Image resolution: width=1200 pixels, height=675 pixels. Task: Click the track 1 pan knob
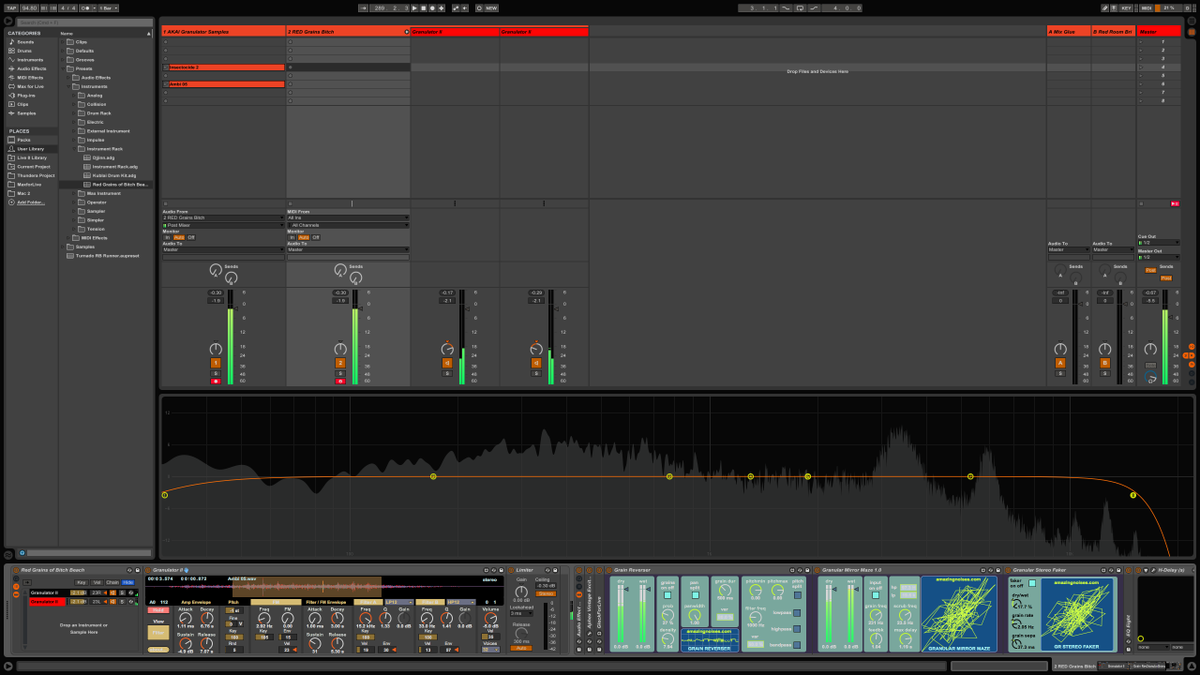point(216,349)
